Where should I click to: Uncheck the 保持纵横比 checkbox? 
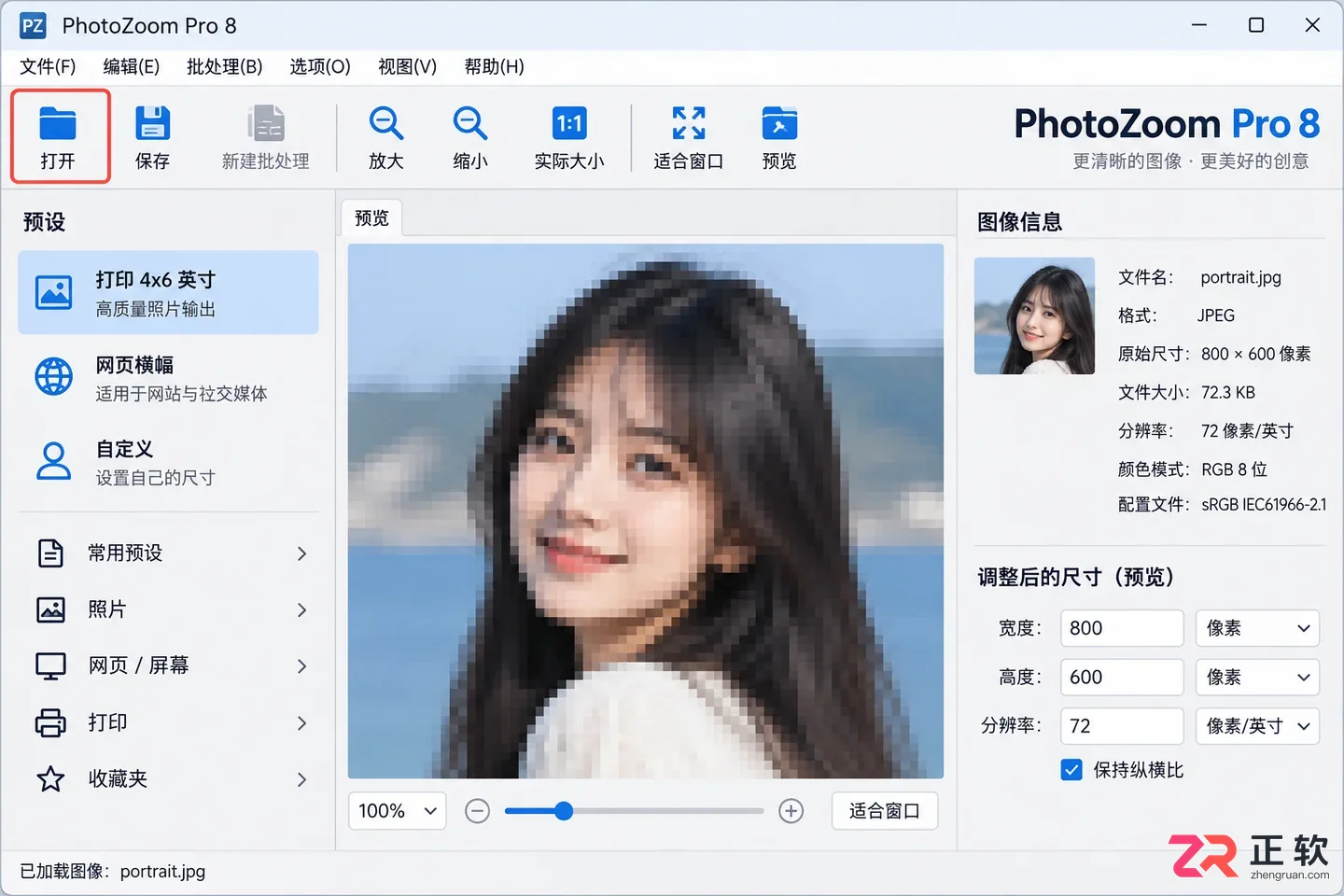[x=1071, y=770]
